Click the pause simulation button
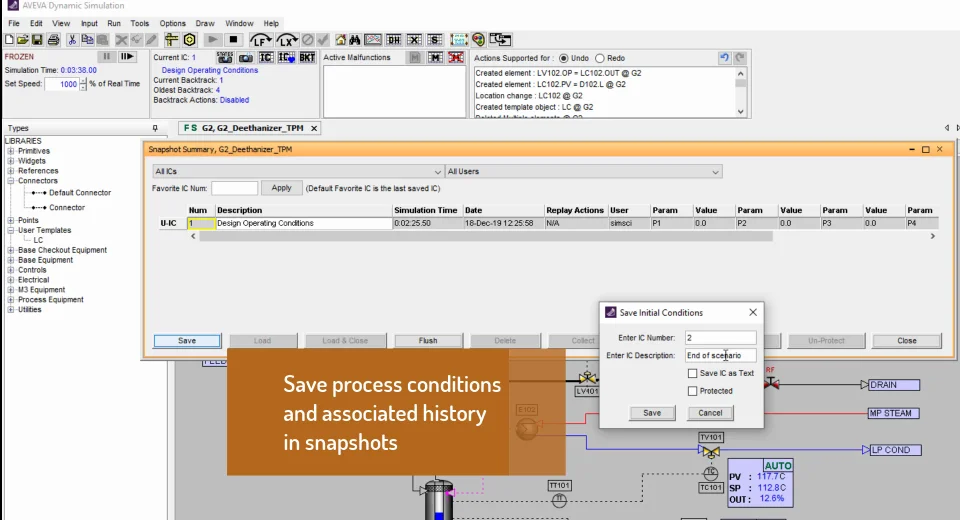This screenshot has height=520, width=960. pos(107,57)
